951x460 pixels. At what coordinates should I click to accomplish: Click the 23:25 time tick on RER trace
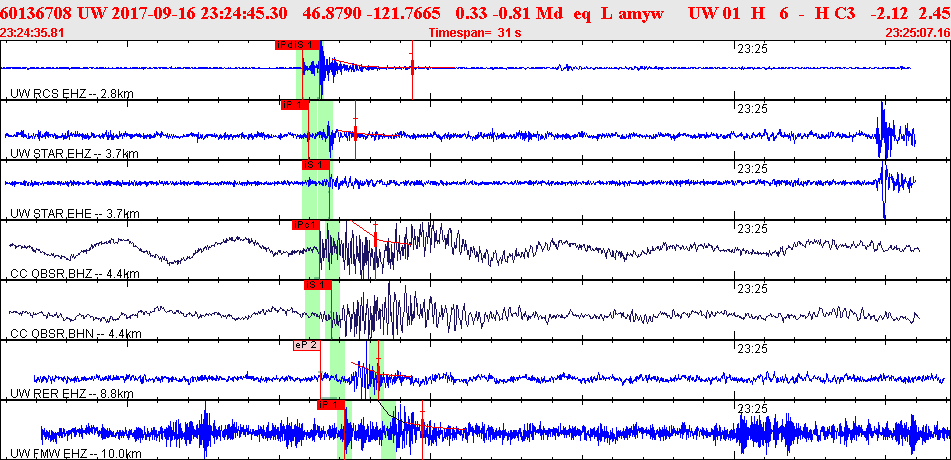click(752, 350)
